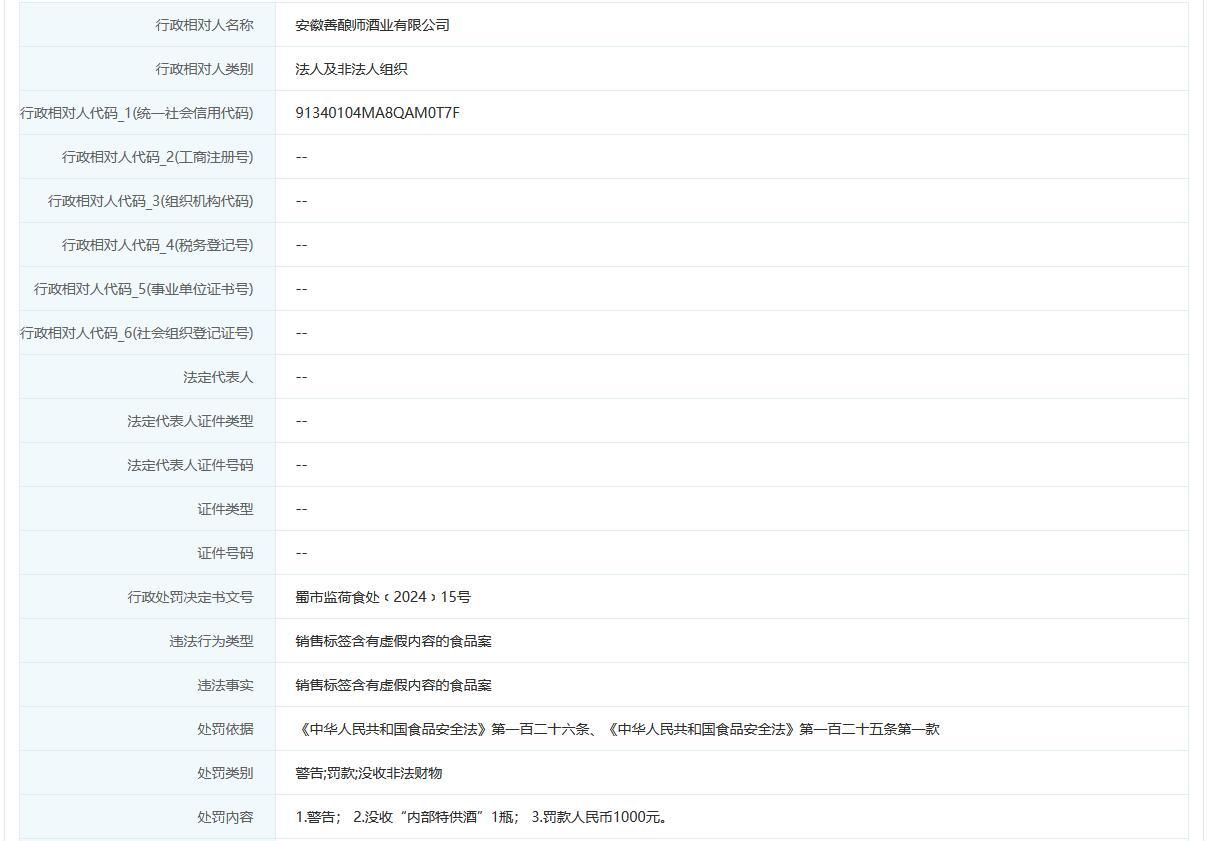Click the label 证件类型
Viewport: 1208px width, 841px height.
coord(225,509)
